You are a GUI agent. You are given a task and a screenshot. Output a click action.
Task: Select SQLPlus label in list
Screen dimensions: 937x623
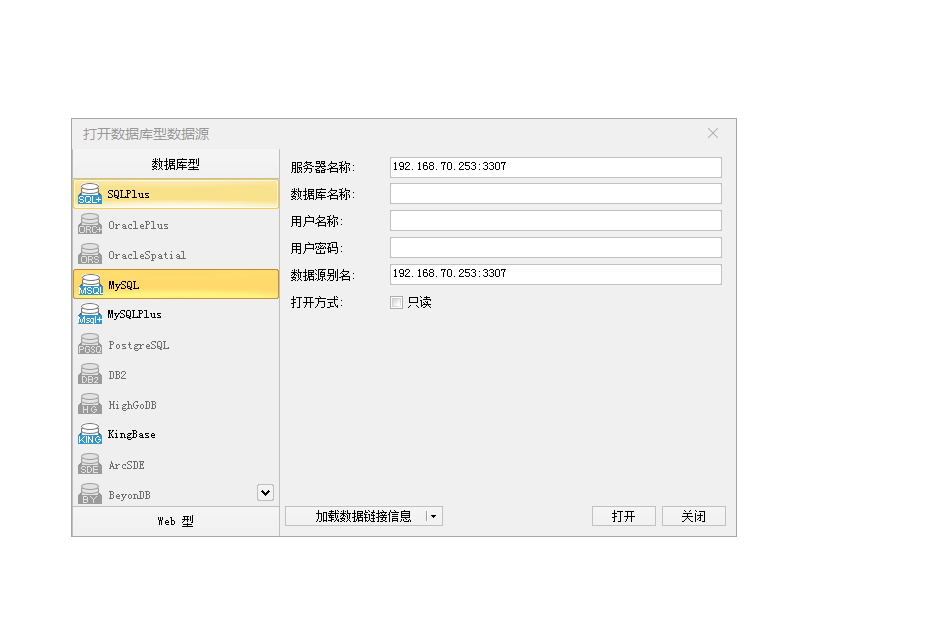pos(128,195)
